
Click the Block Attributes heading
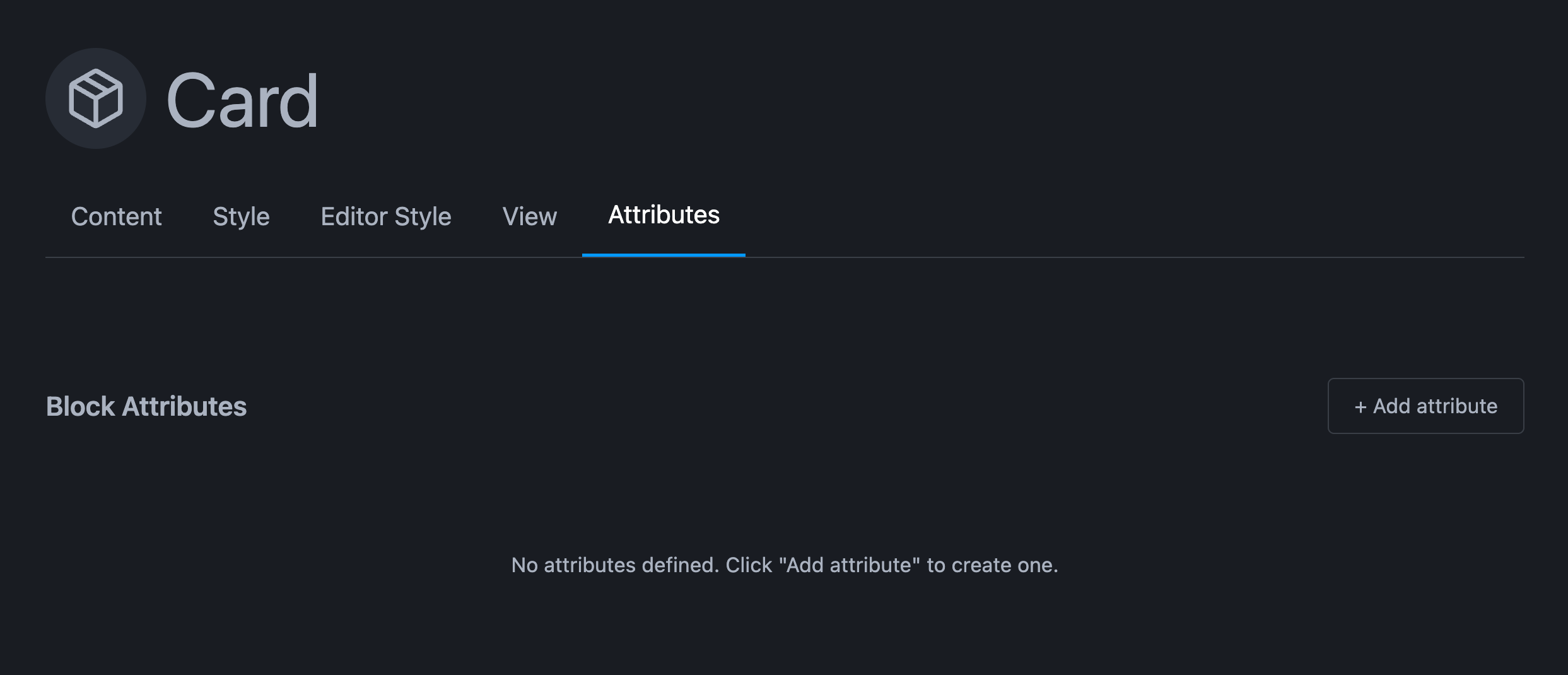coord(146,406)
